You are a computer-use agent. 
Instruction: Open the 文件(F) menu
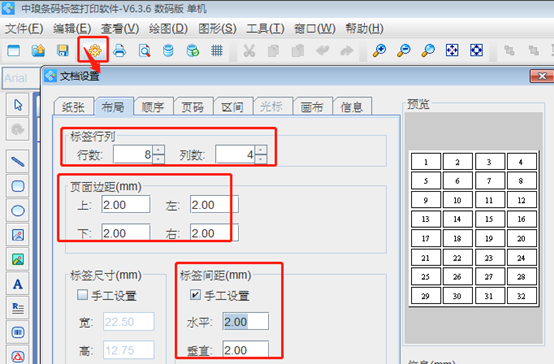(x=24, y=29)
